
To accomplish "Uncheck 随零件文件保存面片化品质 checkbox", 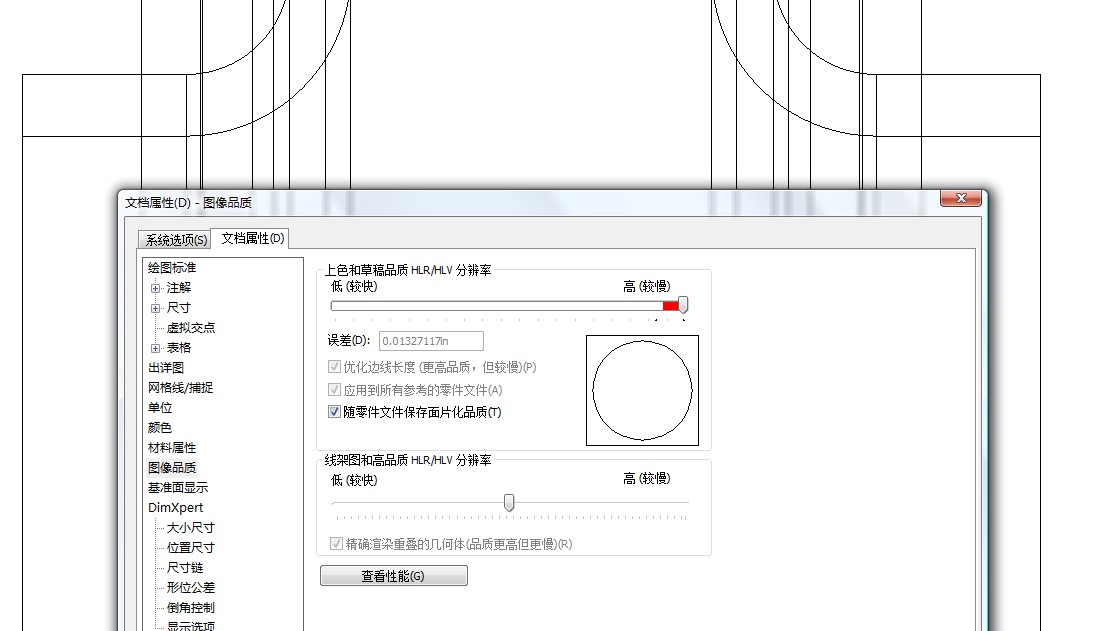I will pyautogui.click(x=335, y=412).
